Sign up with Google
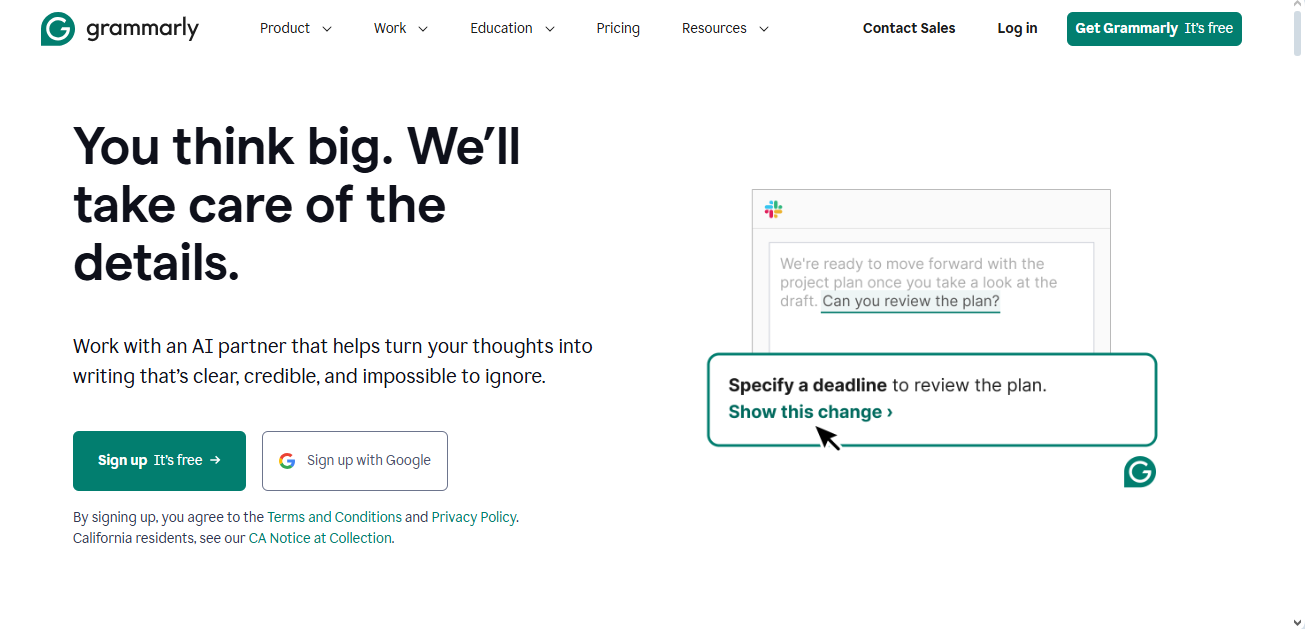 click(354, 460)
